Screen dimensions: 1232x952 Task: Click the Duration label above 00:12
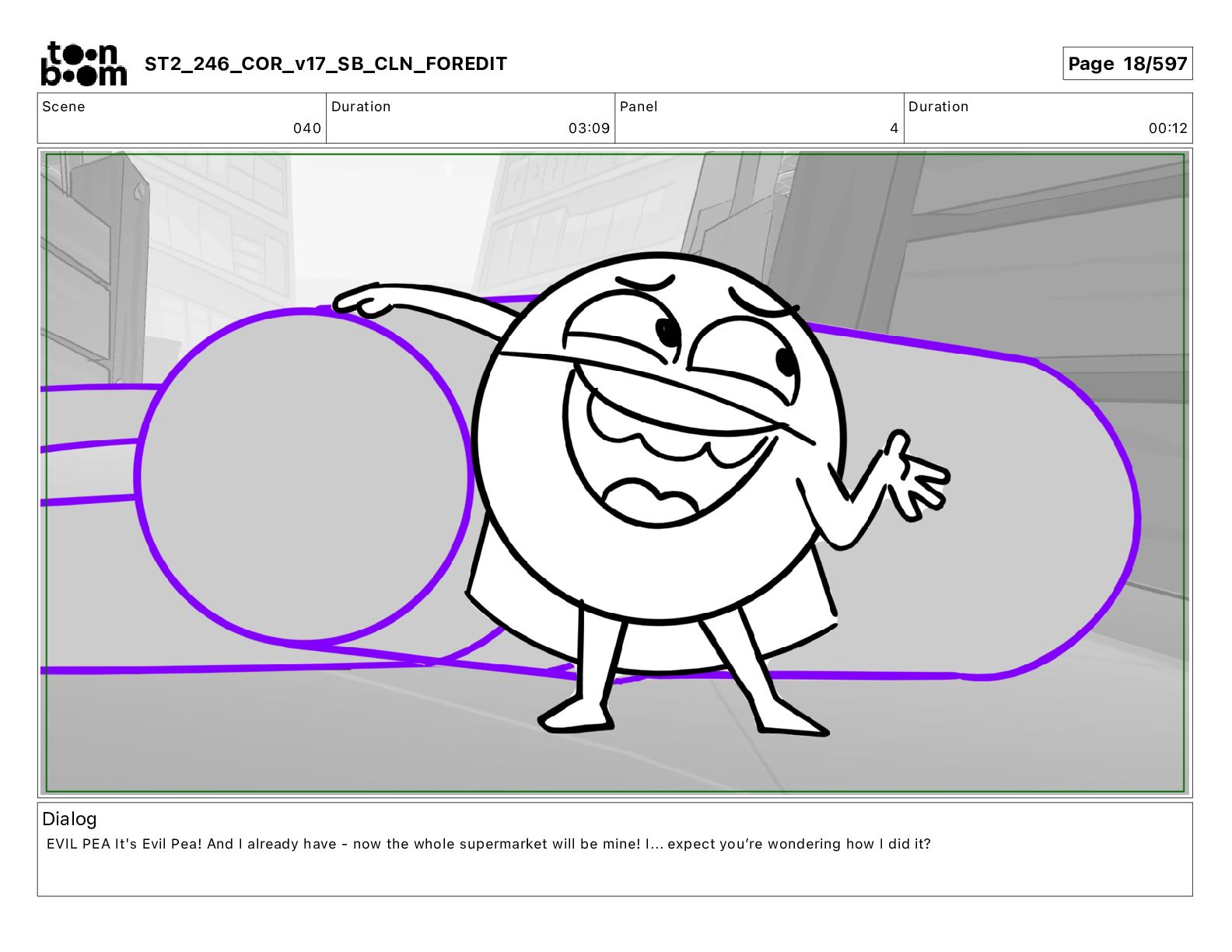(x=939, y=107)
